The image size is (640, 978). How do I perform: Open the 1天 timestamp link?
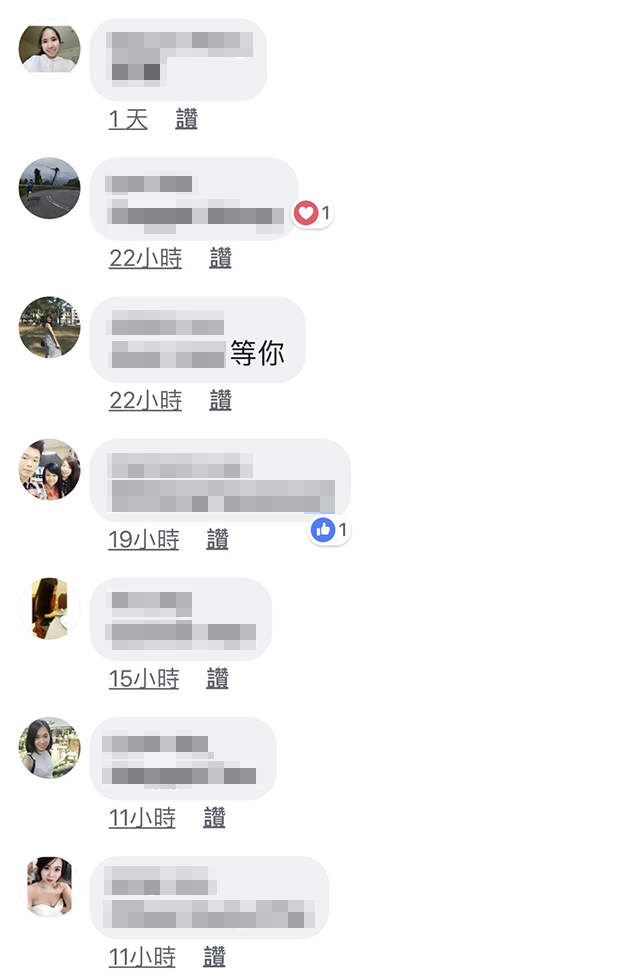[x=128, y=119]
